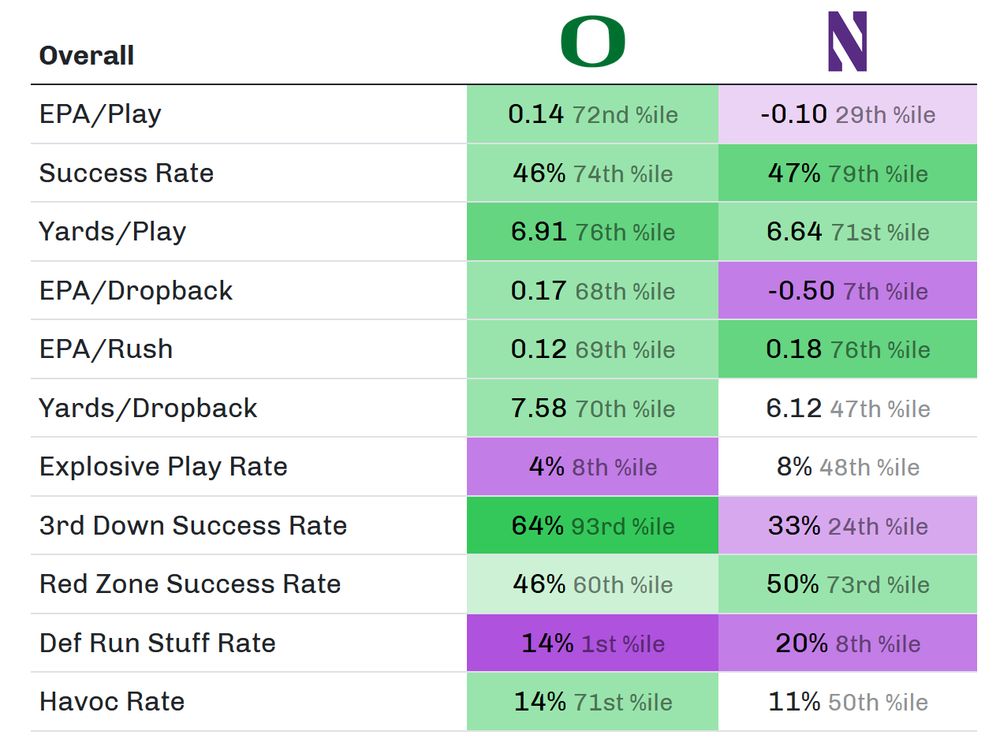Click Northwestern's -0.50 EPA/Dropback cell
1000x742 pixels.
[847, 291]
